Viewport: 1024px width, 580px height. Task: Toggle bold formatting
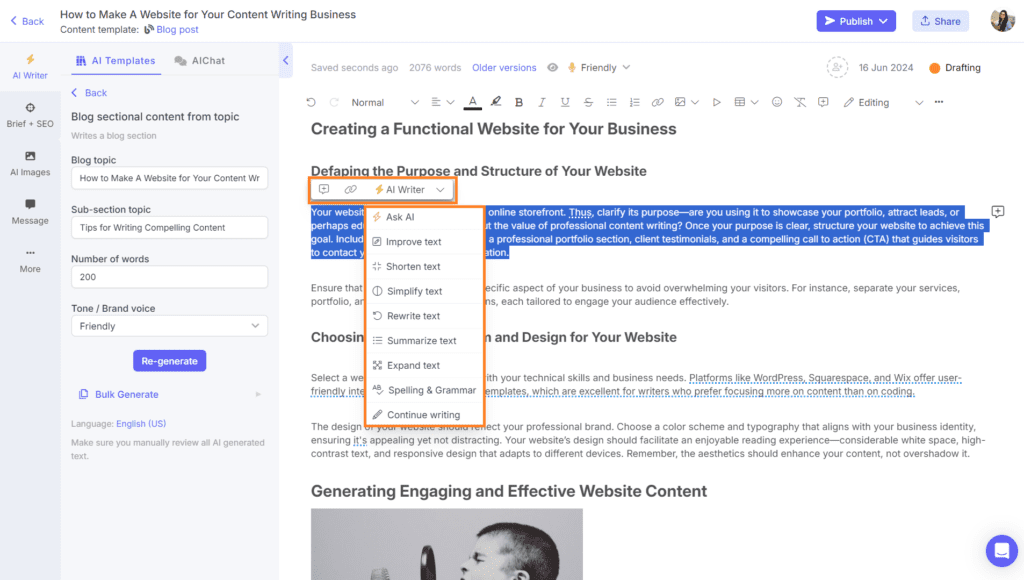[x=519, y=103]
